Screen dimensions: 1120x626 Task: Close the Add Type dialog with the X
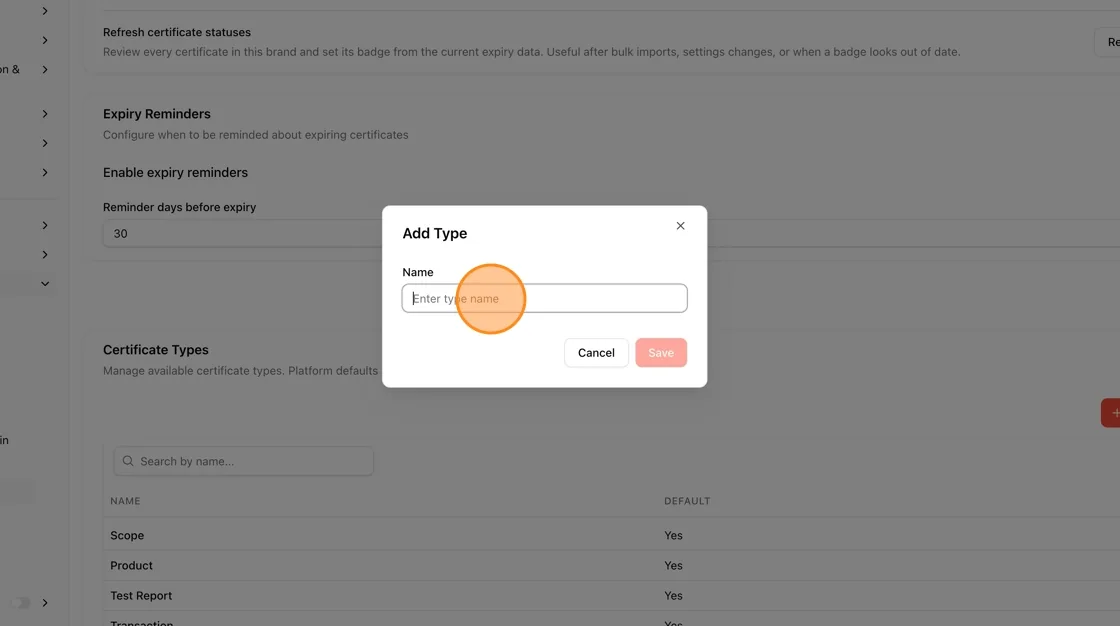(680, 226)
